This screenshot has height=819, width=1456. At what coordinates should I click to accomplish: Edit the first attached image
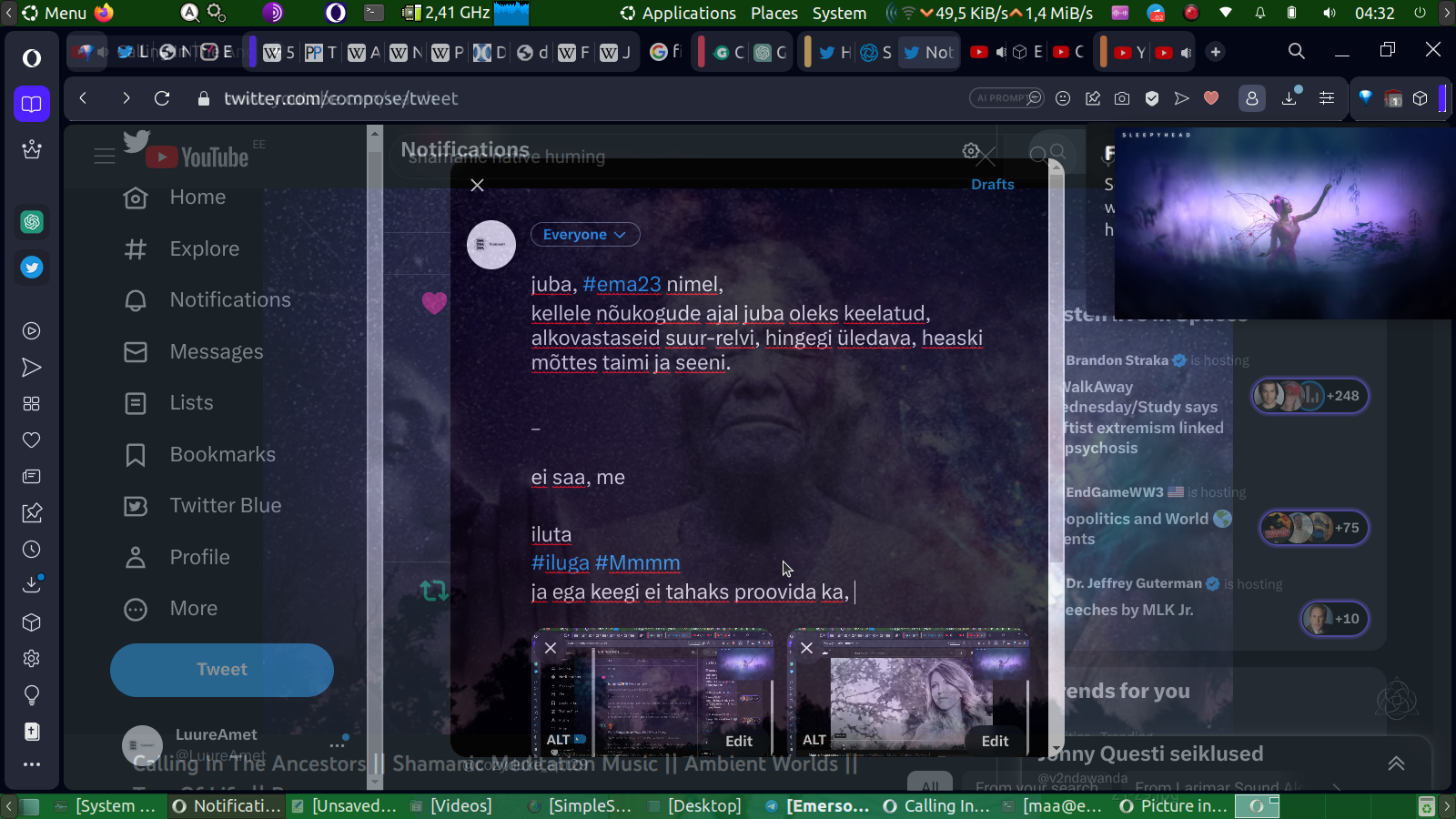(739, 741)
